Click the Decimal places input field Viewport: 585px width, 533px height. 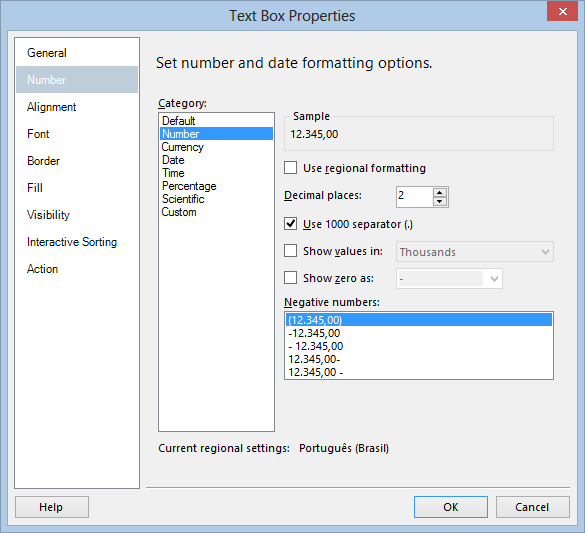click(x=414, y=197)
